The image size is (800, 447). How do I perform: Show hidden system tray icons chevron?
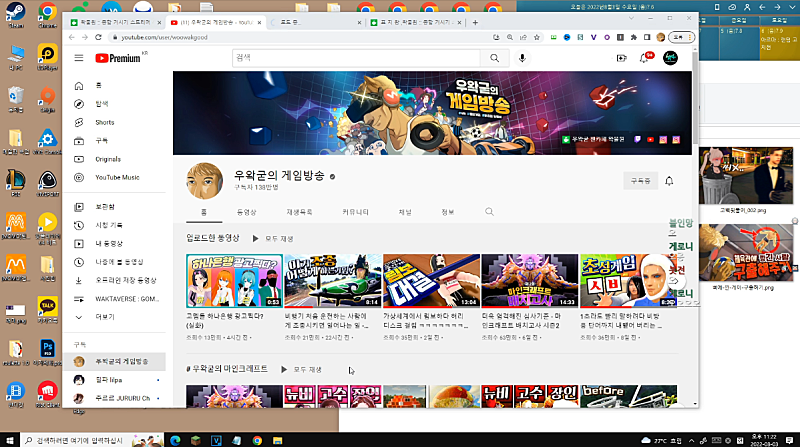(x=691, y=440)
